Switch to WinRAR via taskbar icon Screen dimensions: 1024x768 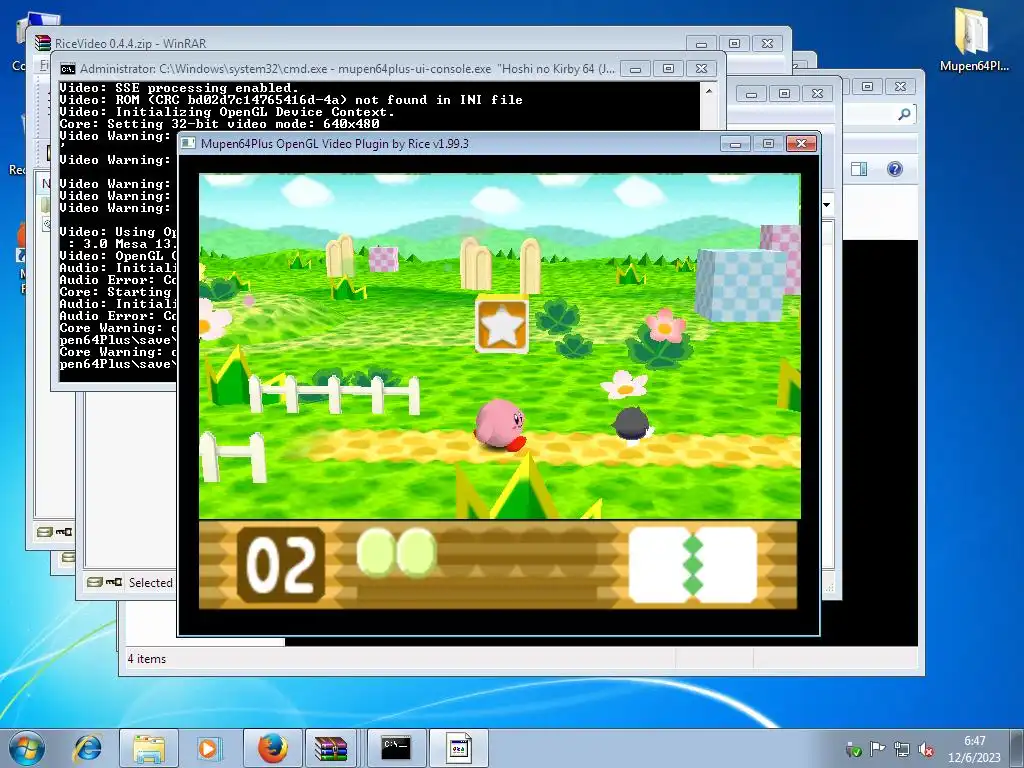[331, 748]
